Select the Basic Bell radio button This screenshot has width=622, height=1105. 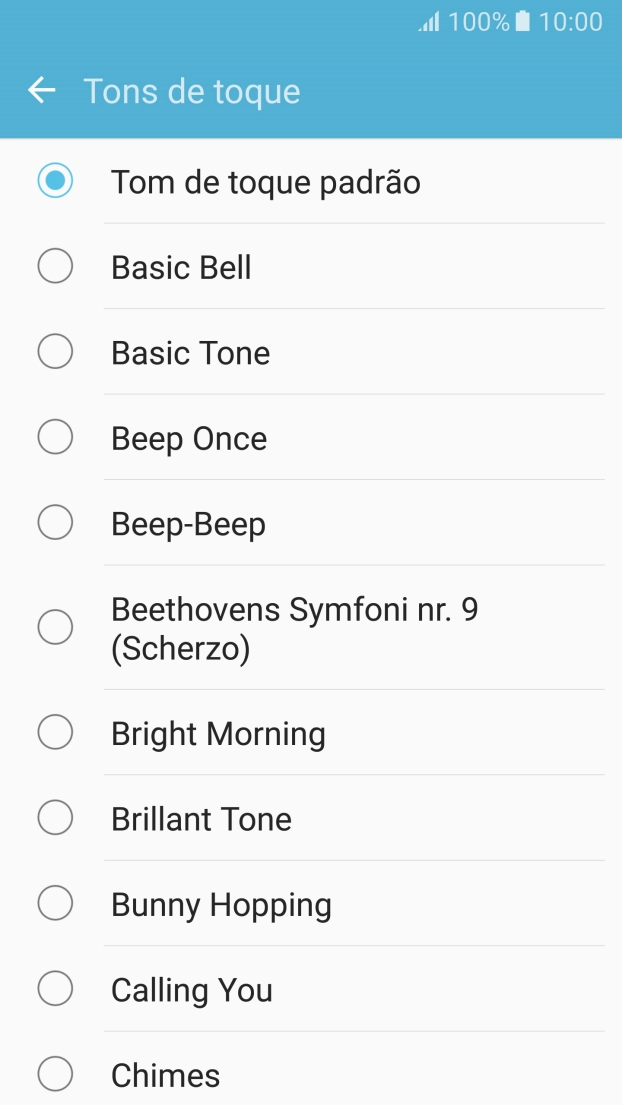point(55,267)
